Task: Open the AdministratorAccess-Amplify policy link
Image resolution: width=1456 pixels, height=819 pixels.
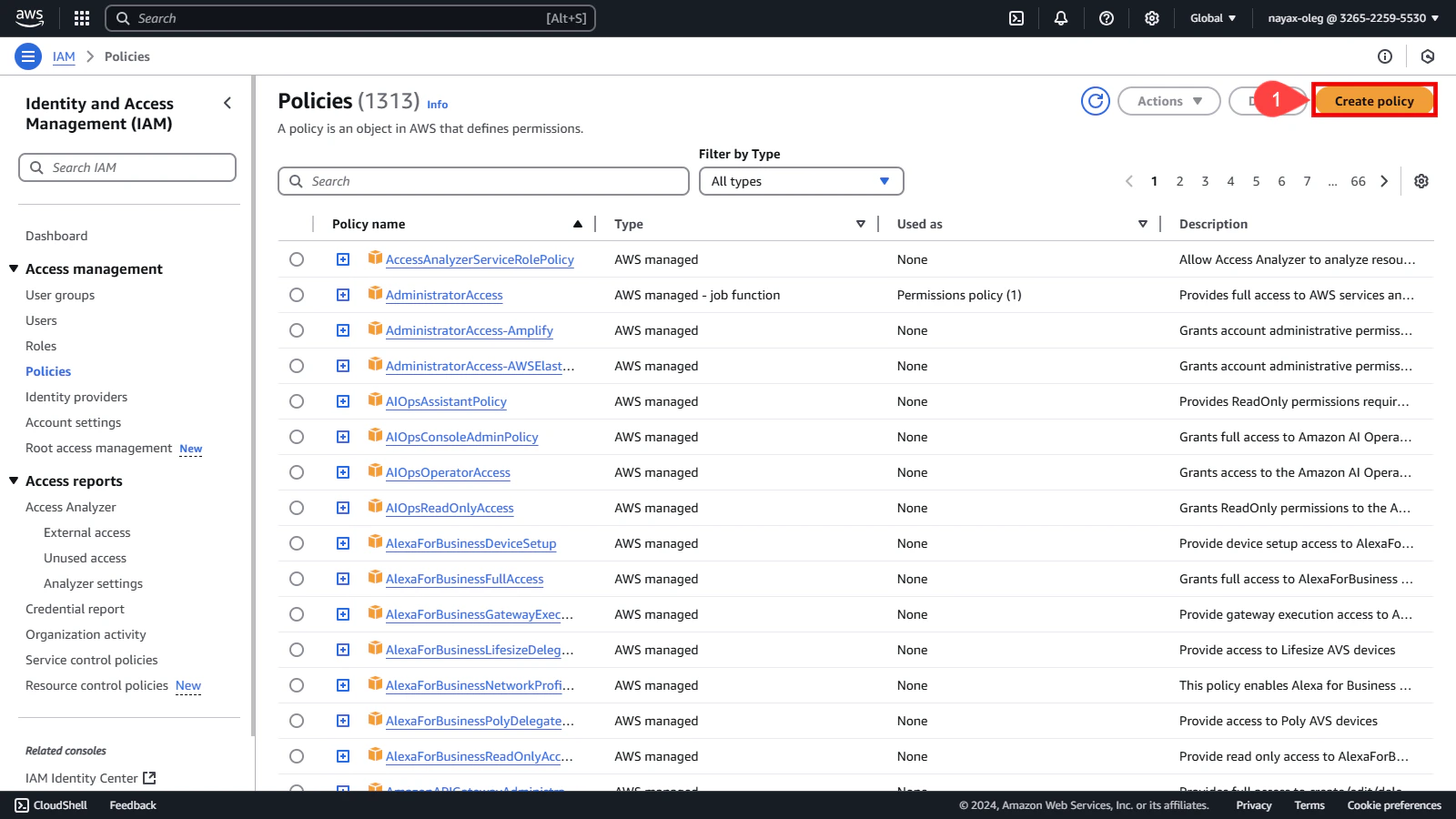Action: 469,330
